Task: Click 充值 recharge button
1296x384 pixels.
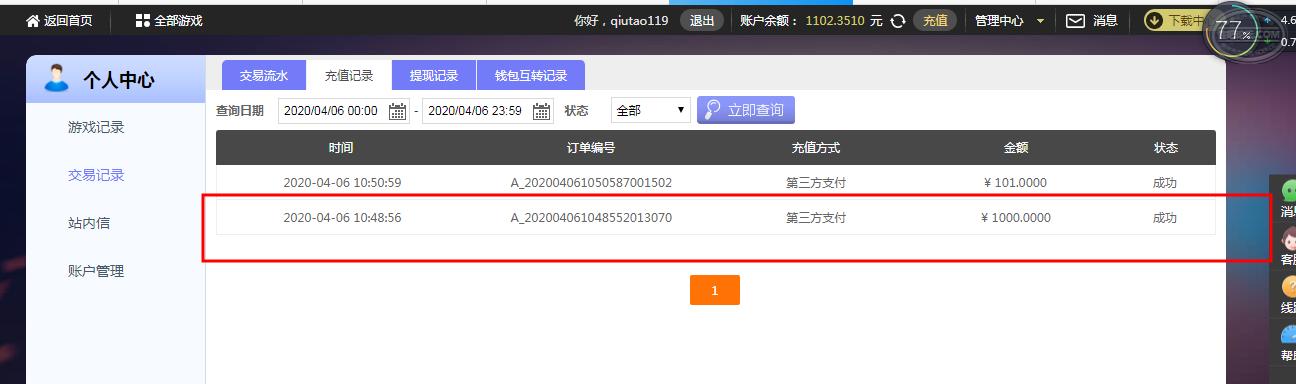Action: [x=935, y=20]
